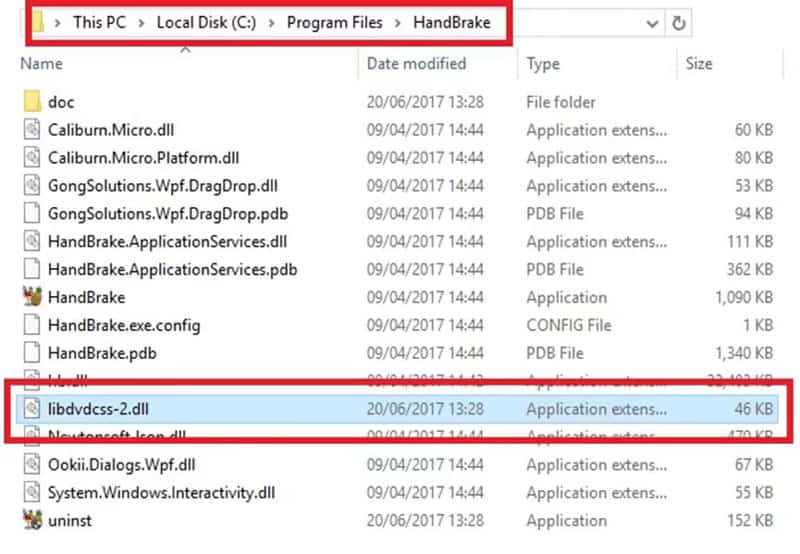Click the CONFIG File type cell
Screen dimensions: 800x554
coord(569,325)
